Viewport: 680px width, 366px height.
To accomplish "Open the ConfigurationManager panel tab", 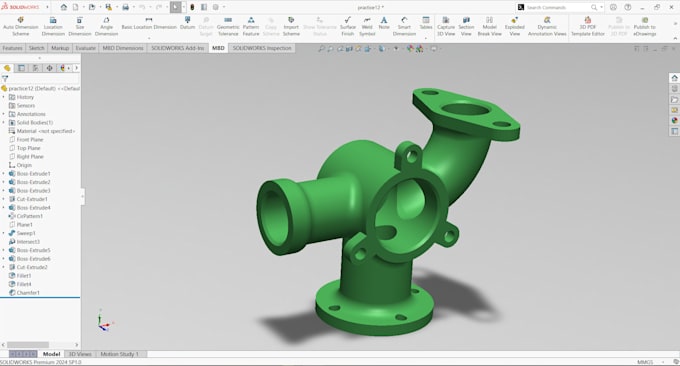I will click(36, 68).
